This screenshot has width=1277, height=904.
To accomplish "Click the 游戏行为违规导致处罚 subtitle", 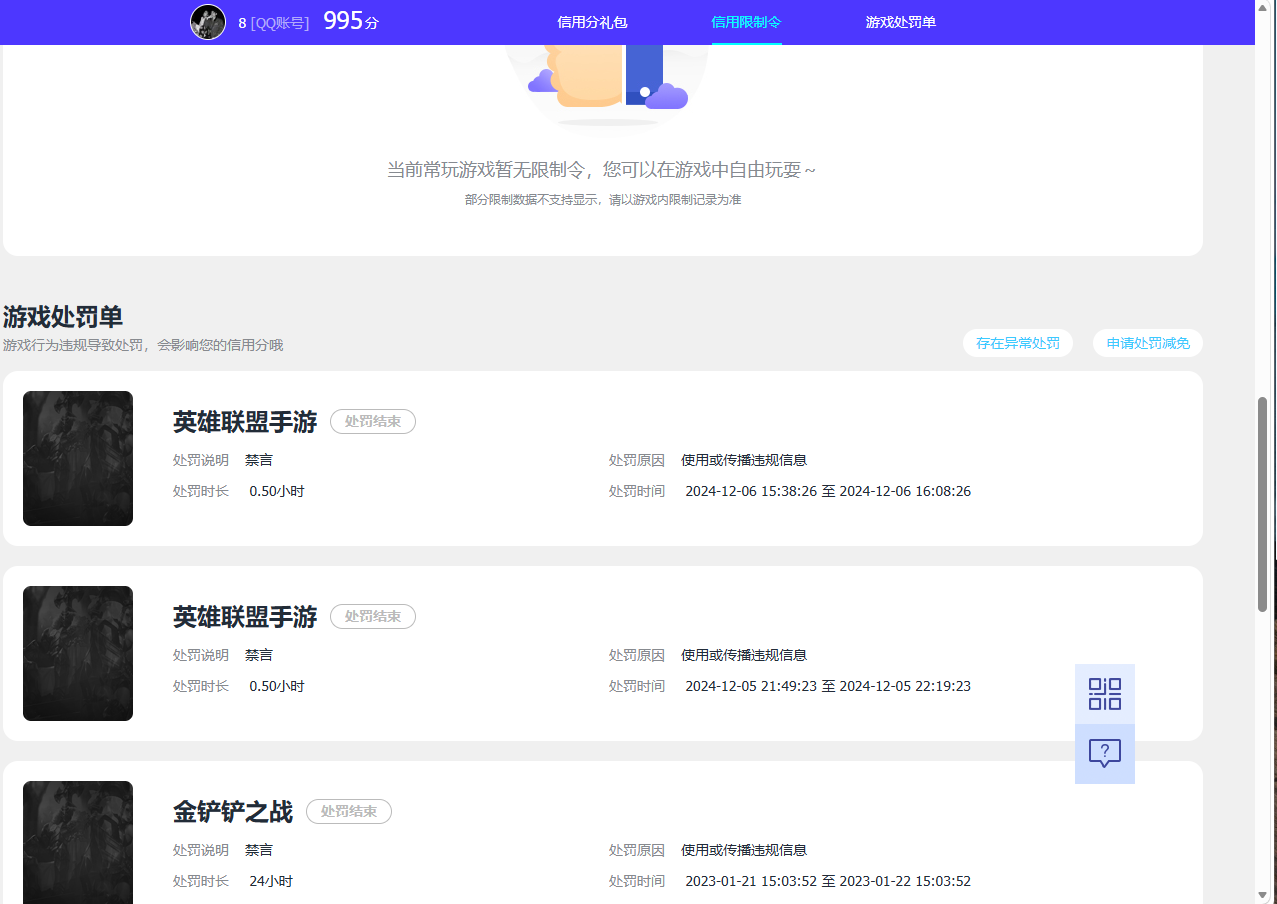I will pos(143,345).
